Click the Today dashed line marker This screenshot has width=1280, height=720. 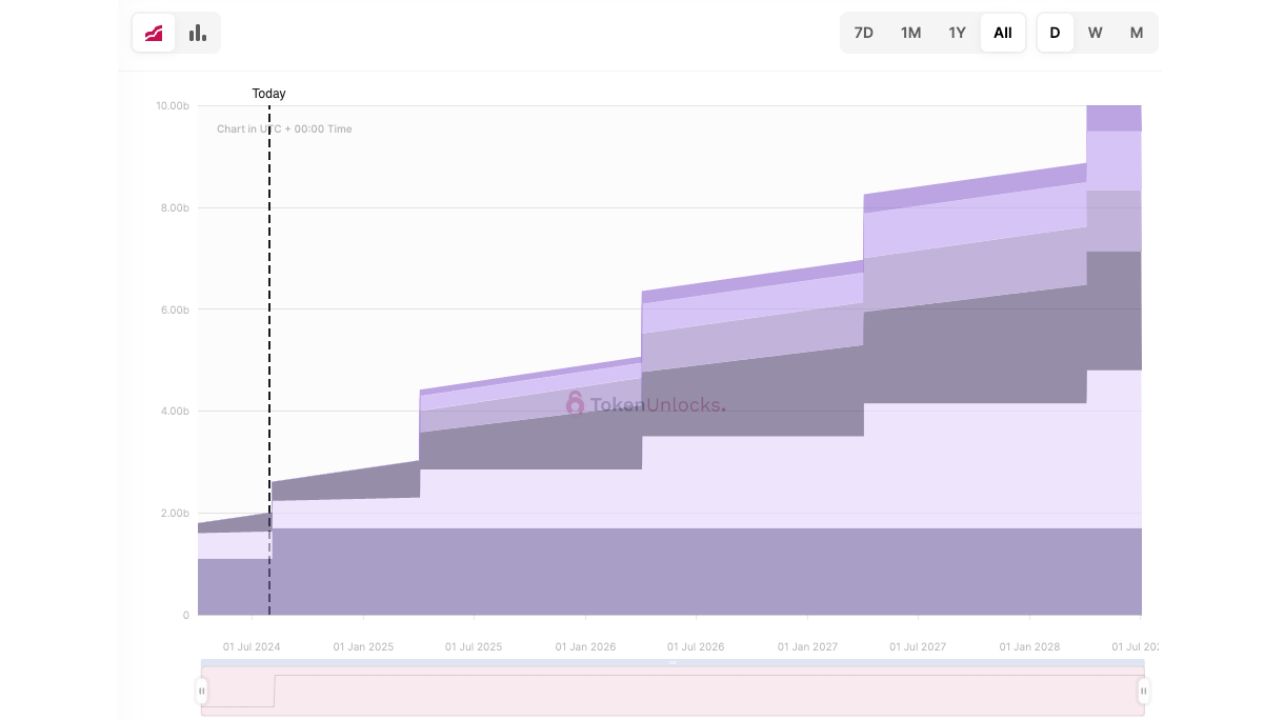(269, 360)
